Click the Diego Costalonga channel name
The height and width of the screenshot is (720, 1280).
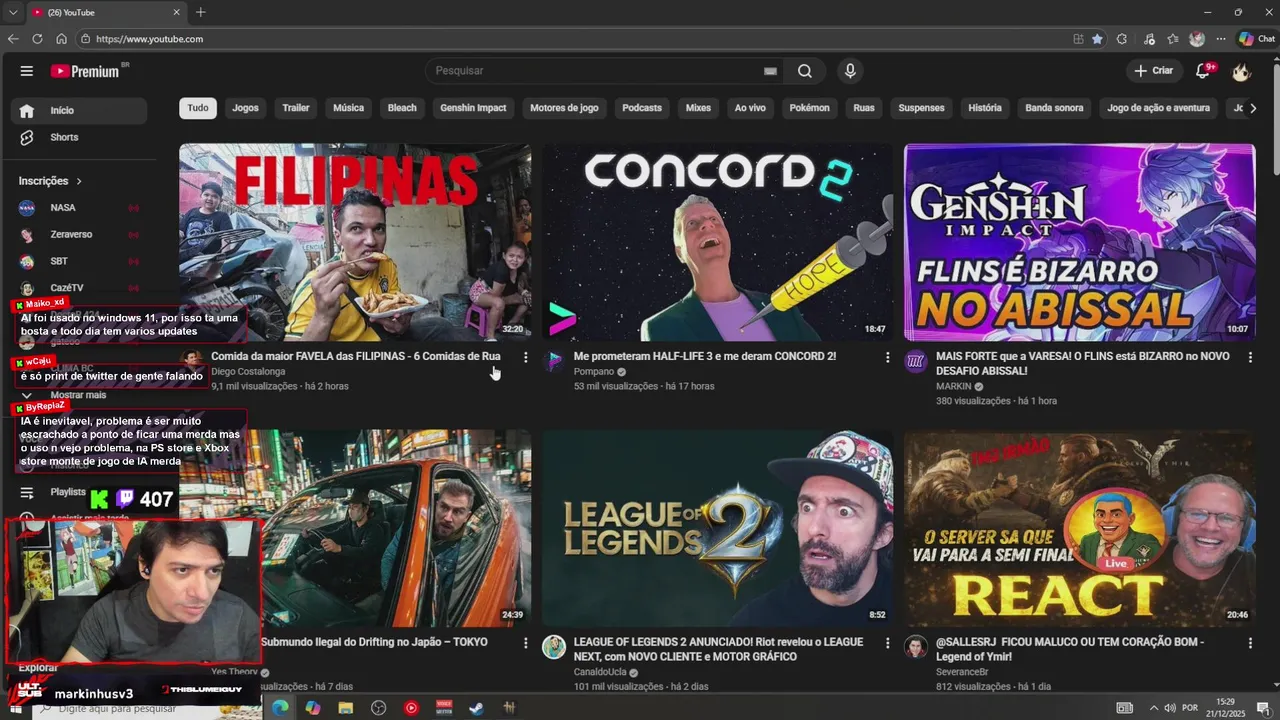pyautogui.click(x=248, y=372)
